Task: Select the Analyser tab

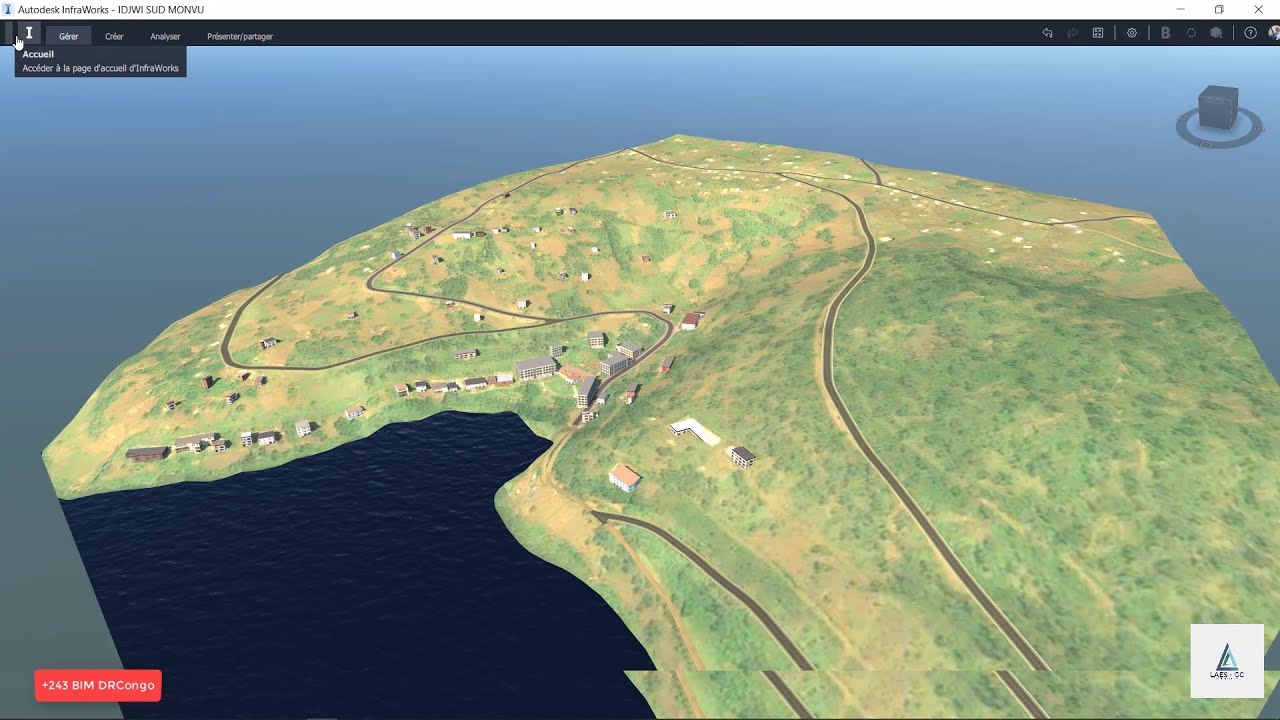Action: point(165,36)
